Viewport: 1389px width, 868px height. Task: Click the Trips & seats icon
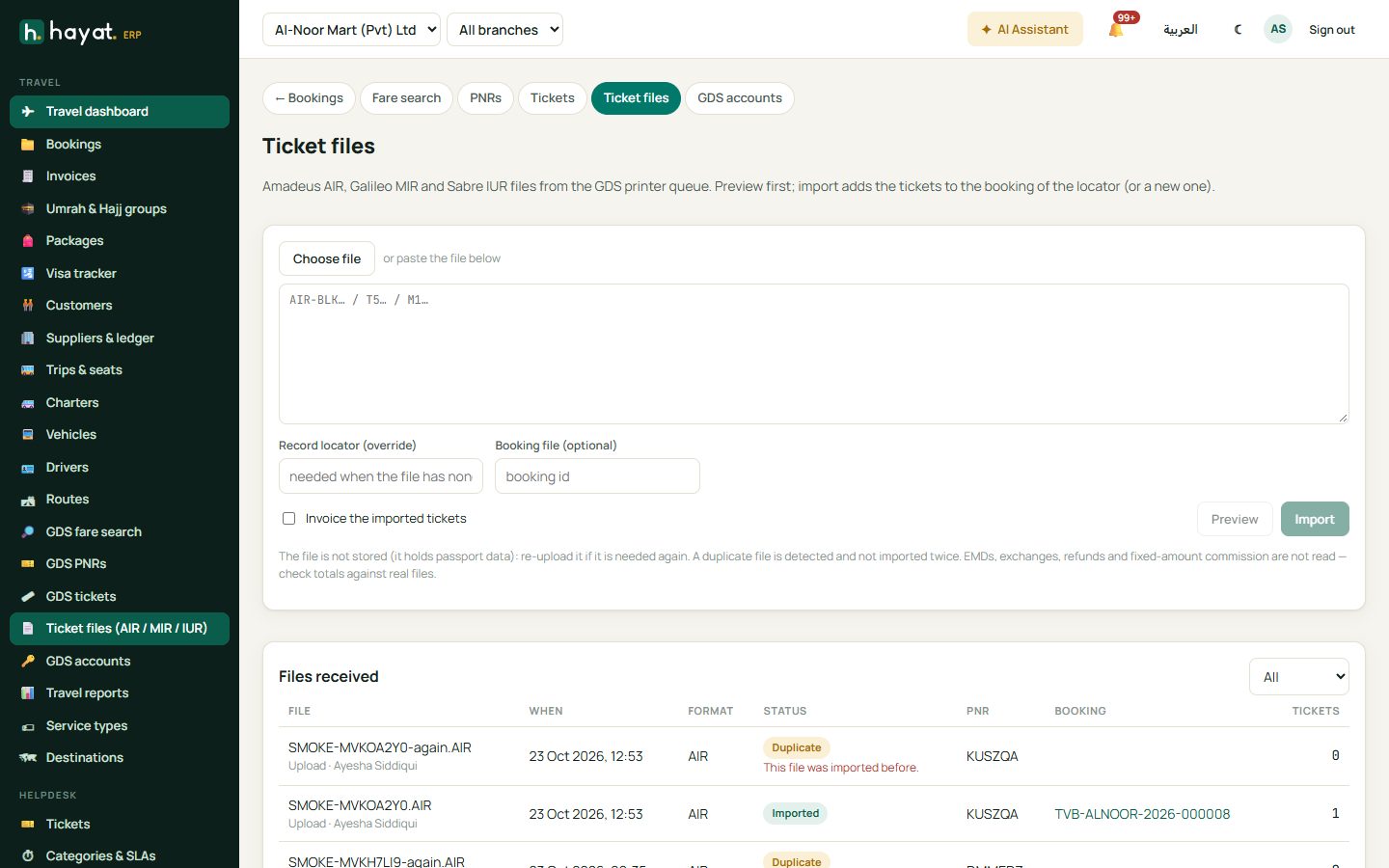28,370
